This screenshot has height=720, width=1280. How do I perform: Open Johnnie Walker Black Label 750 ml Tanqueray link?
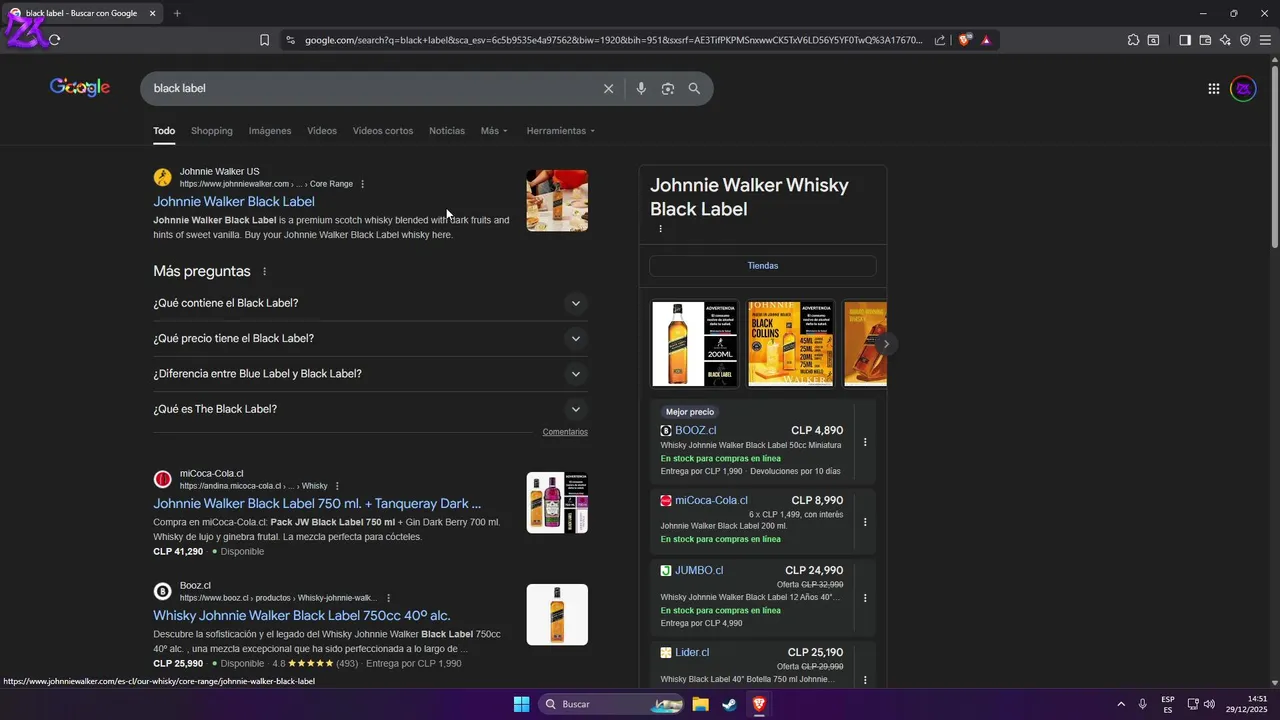(x=317, y=504)
